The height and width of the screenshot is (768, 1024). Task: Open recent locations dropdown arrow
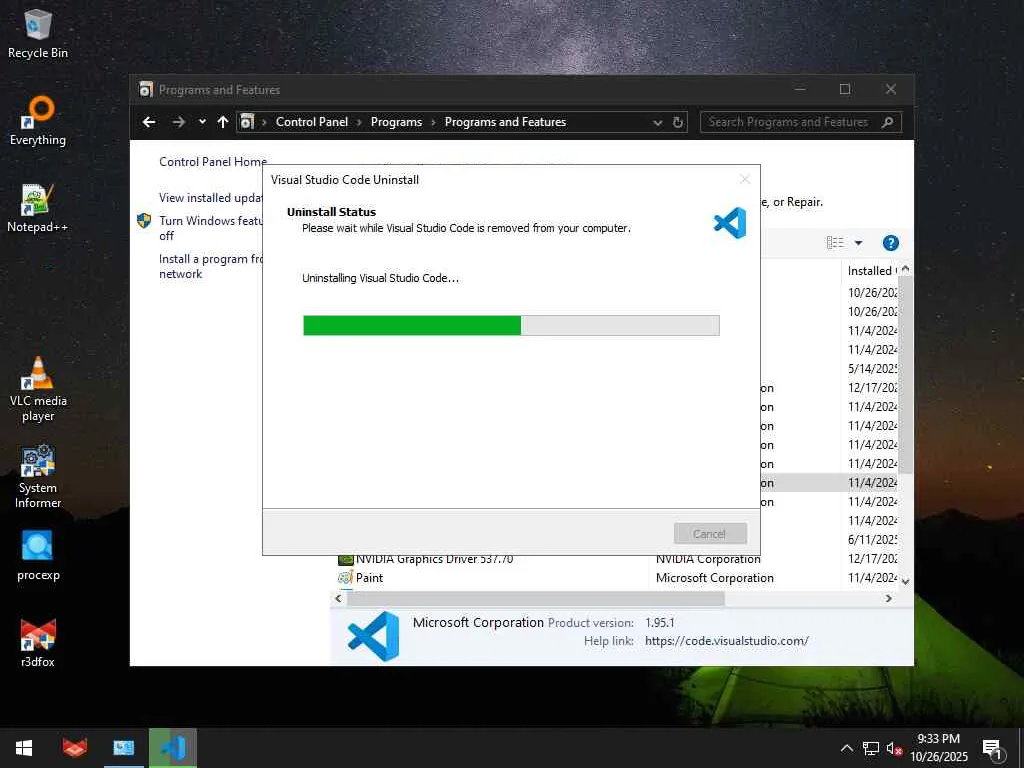click(x=202, y=122)
